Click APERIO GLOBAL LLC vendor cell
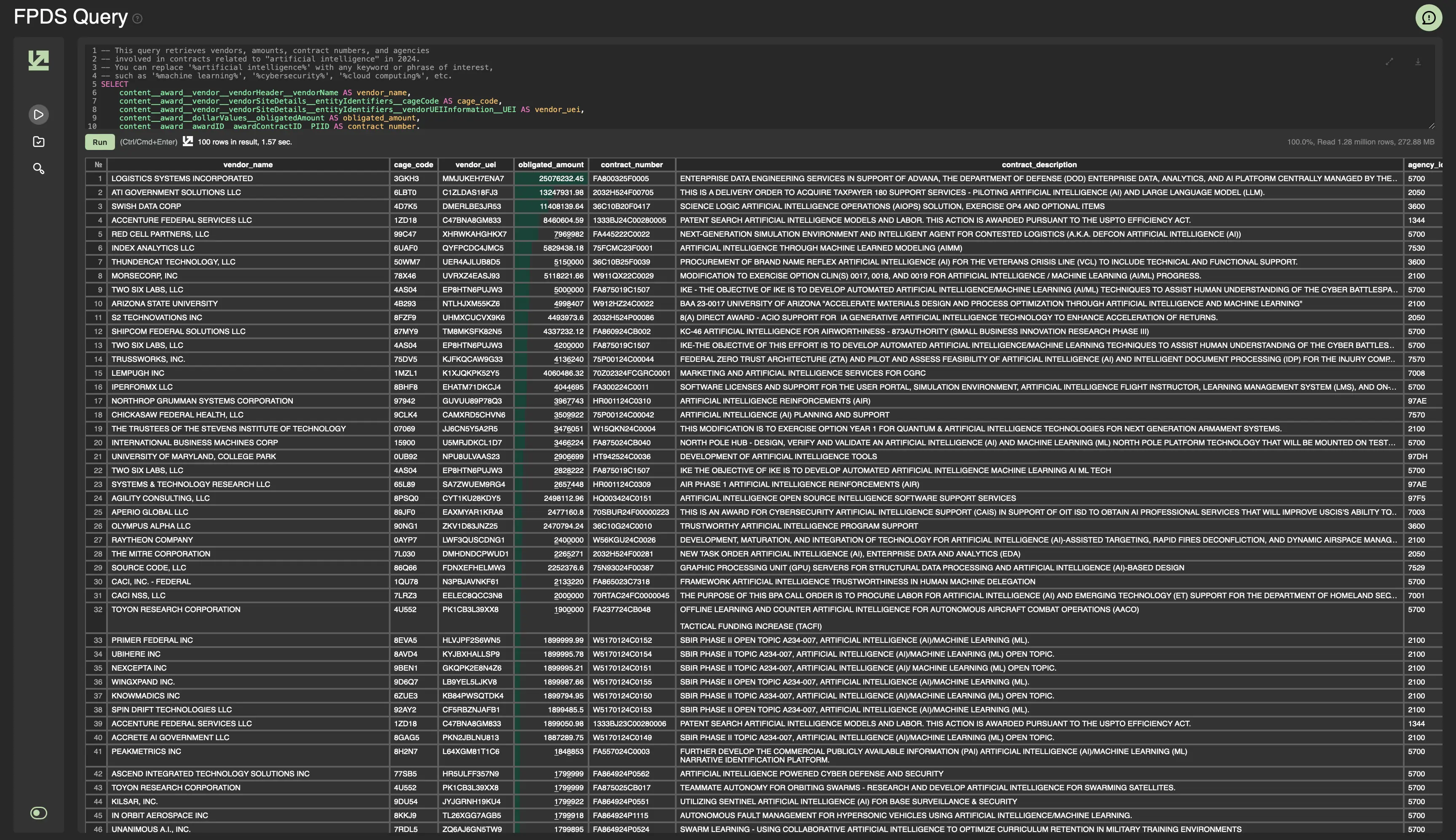This screenshot has width=1456, height=840. pyautogui.click(x=248, y=512)
